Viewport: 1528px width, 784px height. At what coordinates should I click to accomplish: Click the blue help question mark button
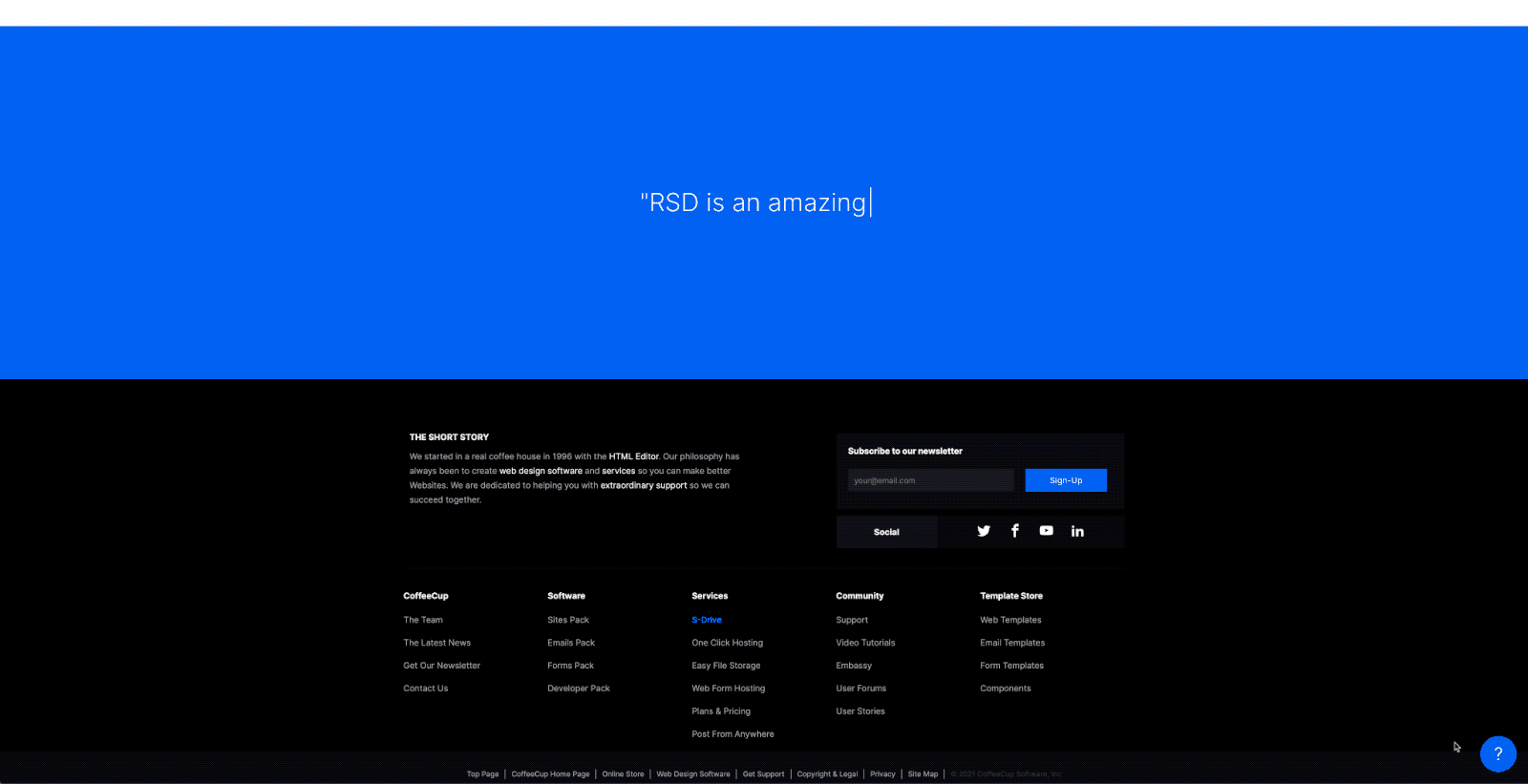[x=1497, y=753]
